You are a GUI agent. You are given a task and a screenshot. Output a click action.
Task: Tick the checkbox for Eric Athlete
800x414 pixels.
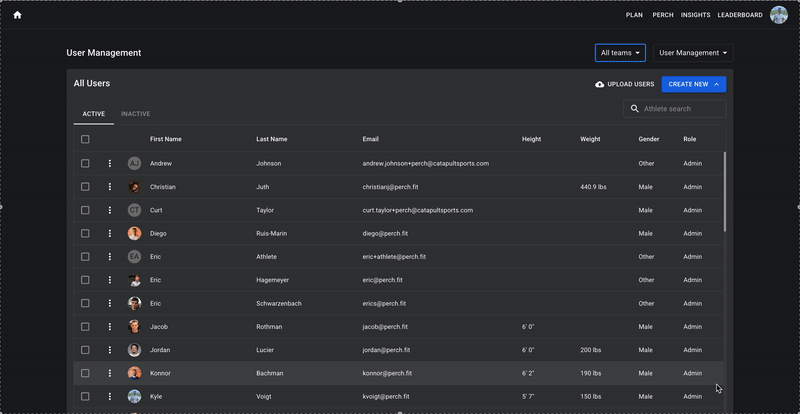click(85, 257)
